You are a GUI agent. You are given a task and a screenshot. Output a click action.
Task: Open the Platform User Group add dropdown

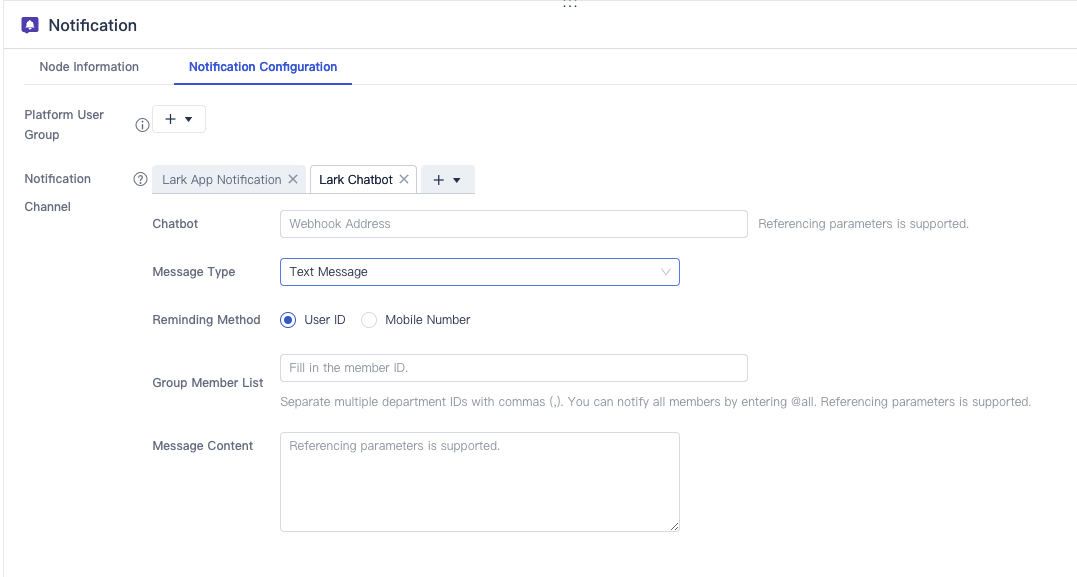[x=179, y=119]
